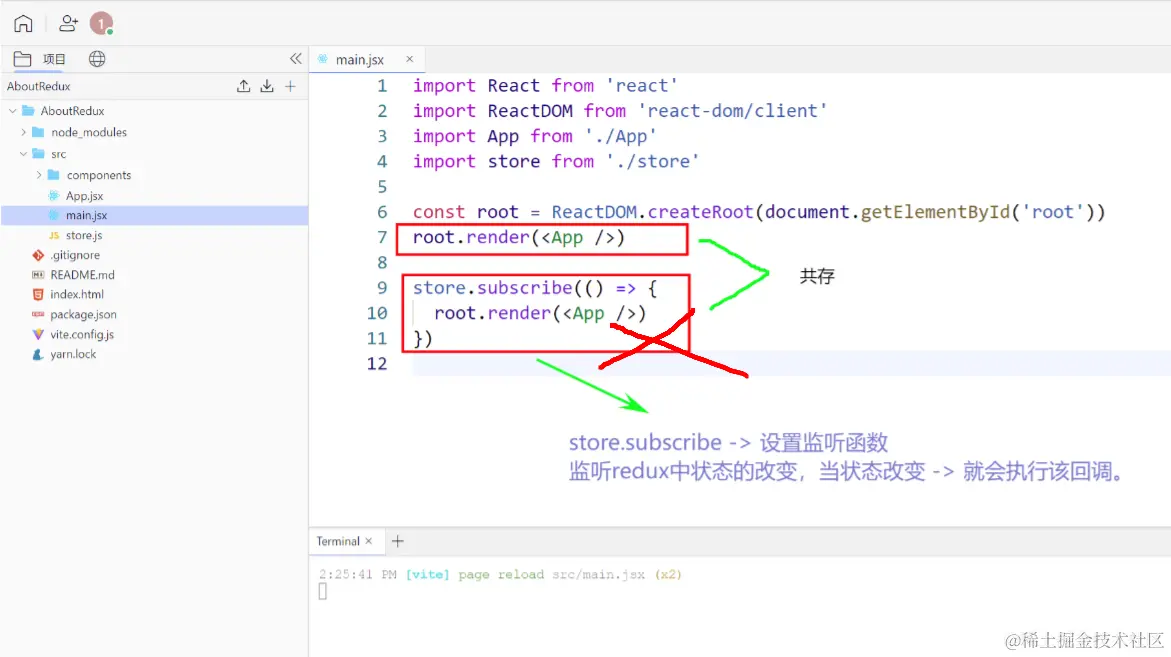Open the .gitignore file
This screenshot has height=657, width=1171.
(x=75, y=255)
